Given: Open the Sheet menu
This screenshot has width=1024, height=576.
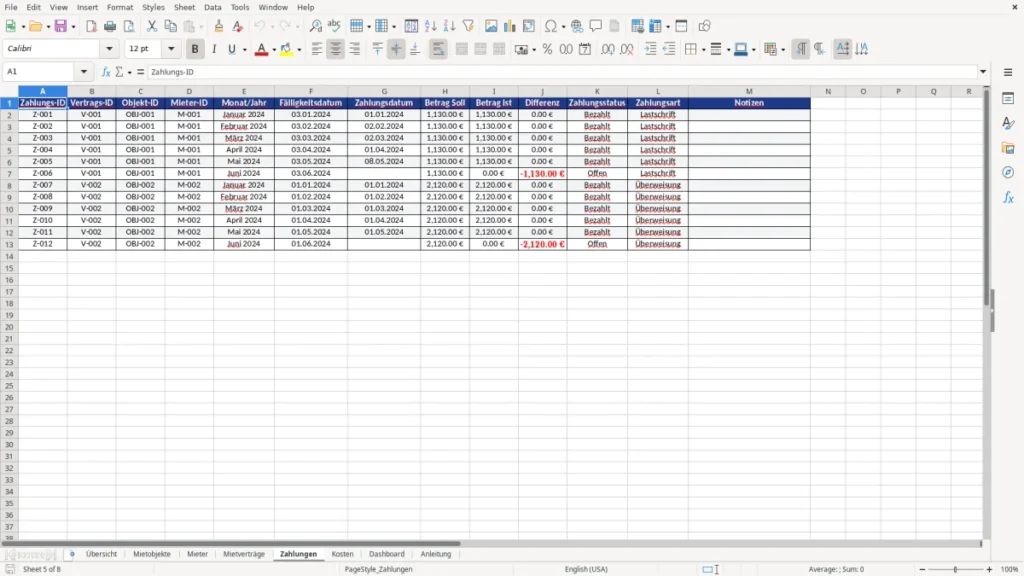Looking at the screenshot, I should [184, 7].
